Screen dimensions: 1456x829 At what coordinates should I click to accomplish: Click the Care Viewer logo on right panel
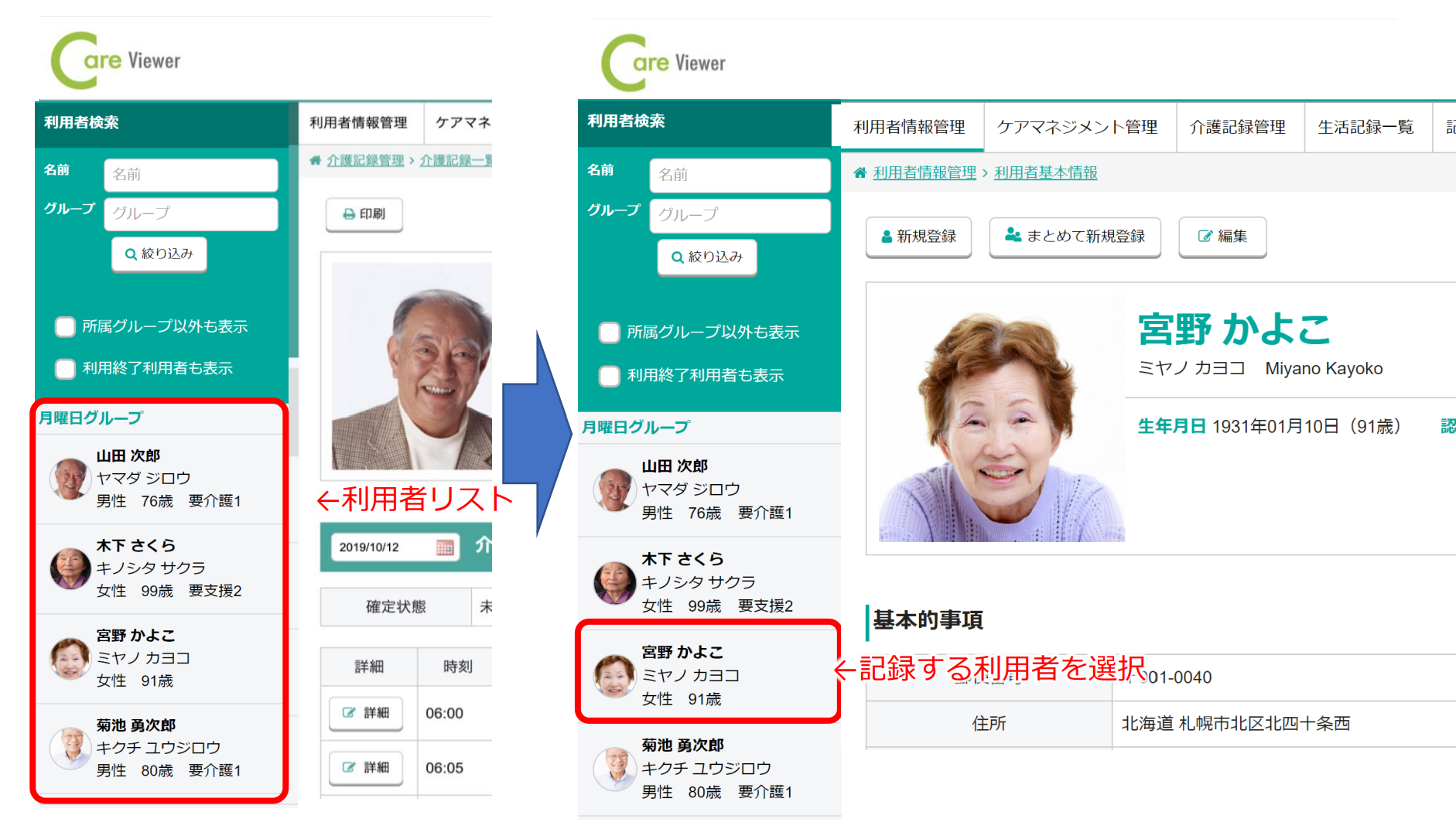(x=664, y=63)
